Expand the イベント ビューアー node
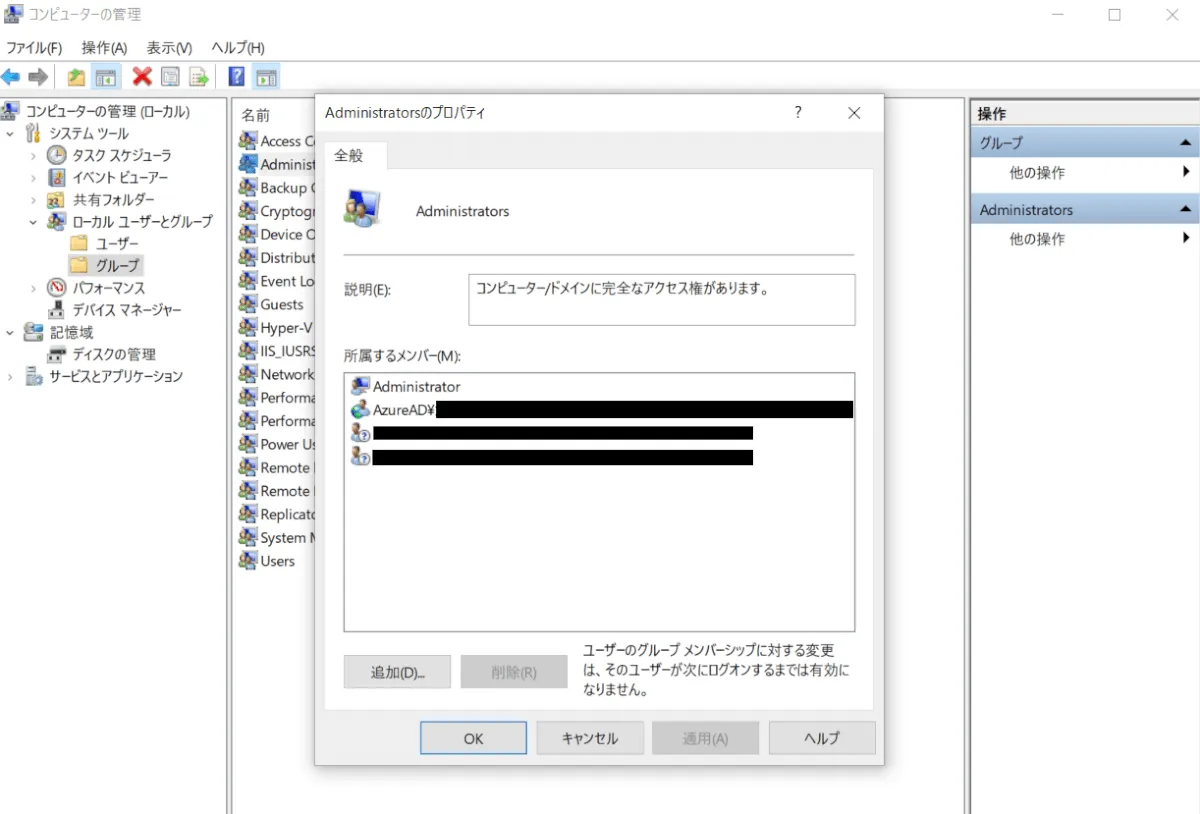 [x=33, y=177]
